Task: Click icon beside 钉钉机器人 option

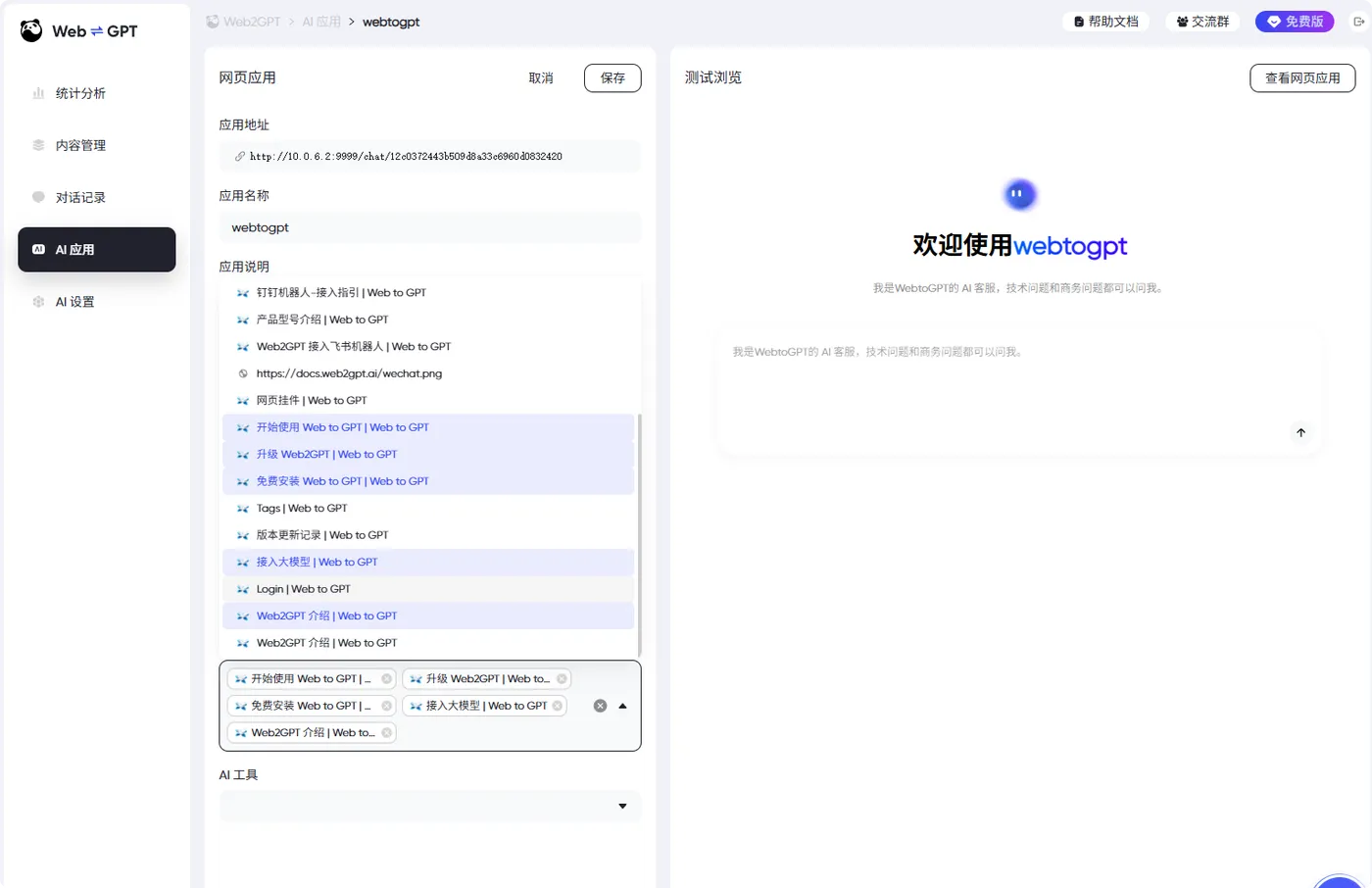Action: pyautogui.click(x=243, y=292)
